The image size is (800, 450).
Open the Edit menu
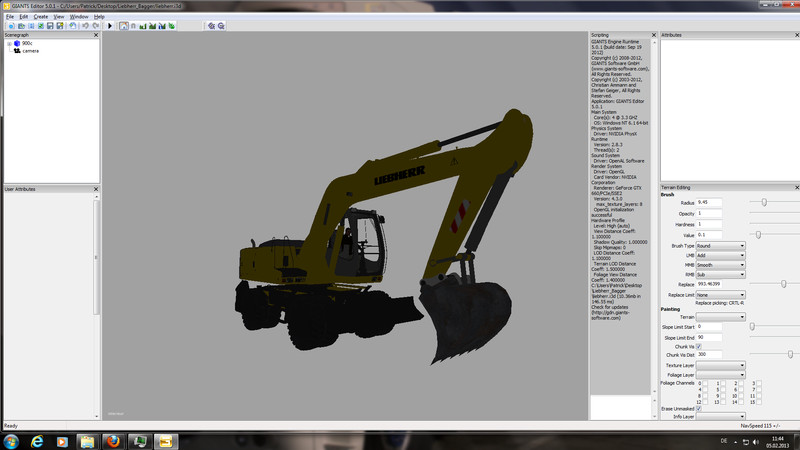pyautogui.click(x=23, y=17)
